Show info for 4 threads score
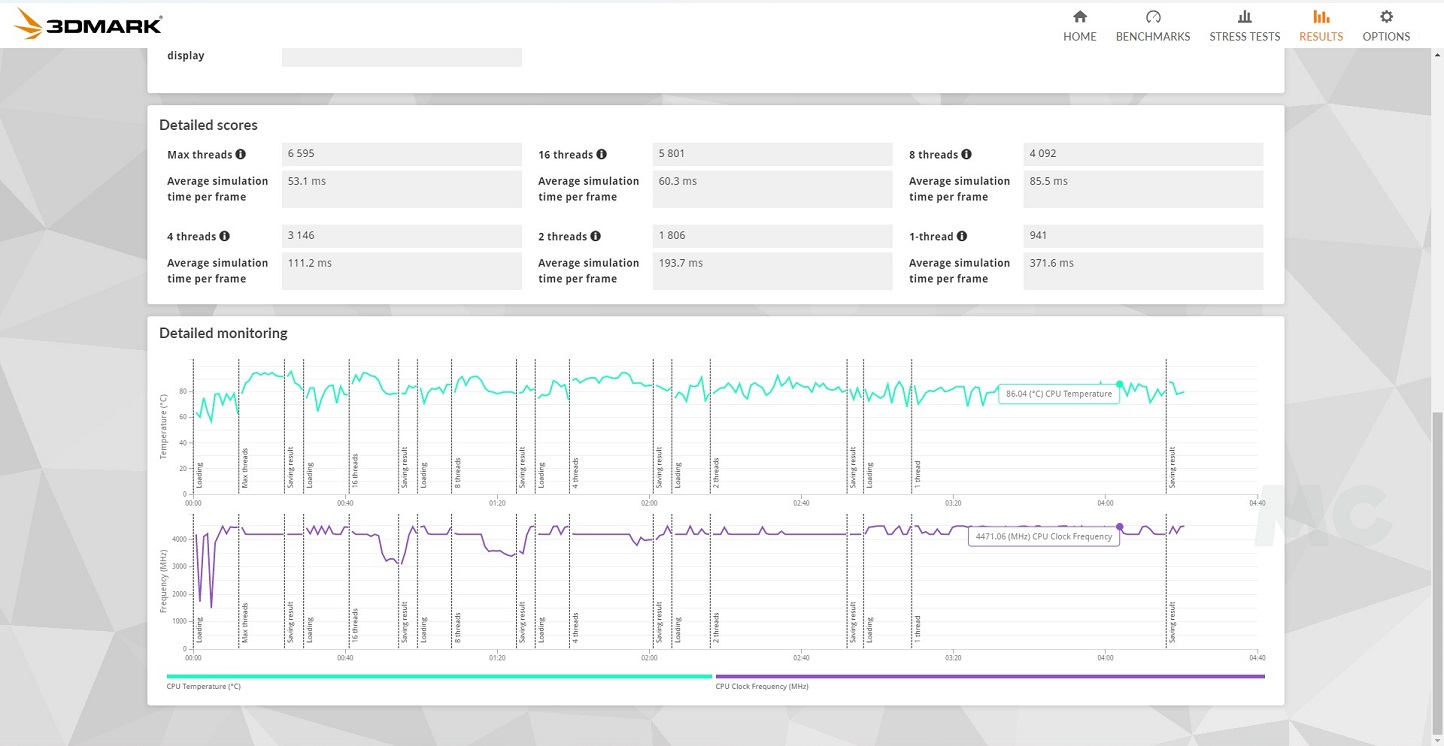Image resolution: width=1444 pixels, height=746 pixels. tap(224, 237)
